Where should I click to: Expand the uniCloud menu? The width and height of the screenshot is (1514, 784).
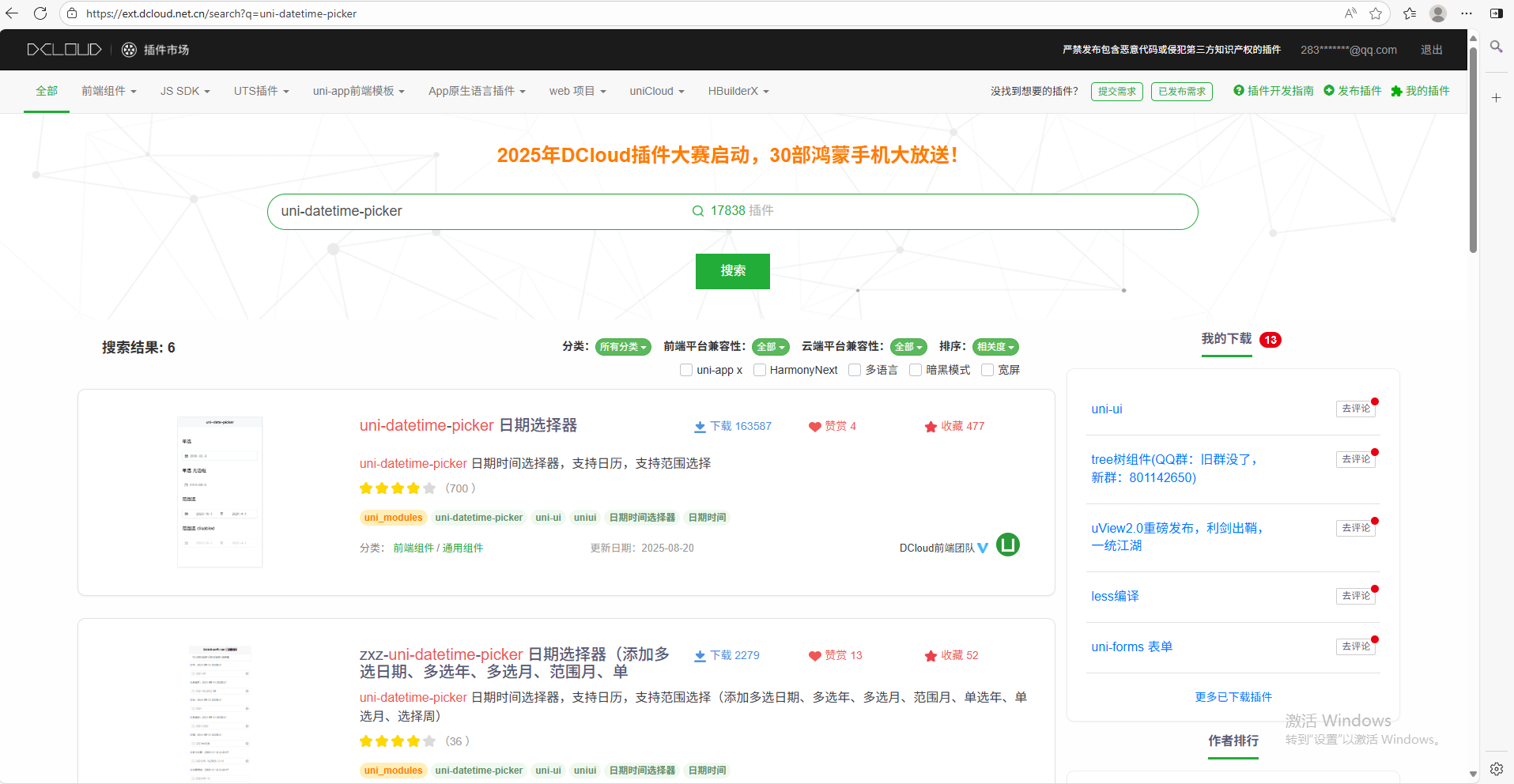click(x=657, y=91)
